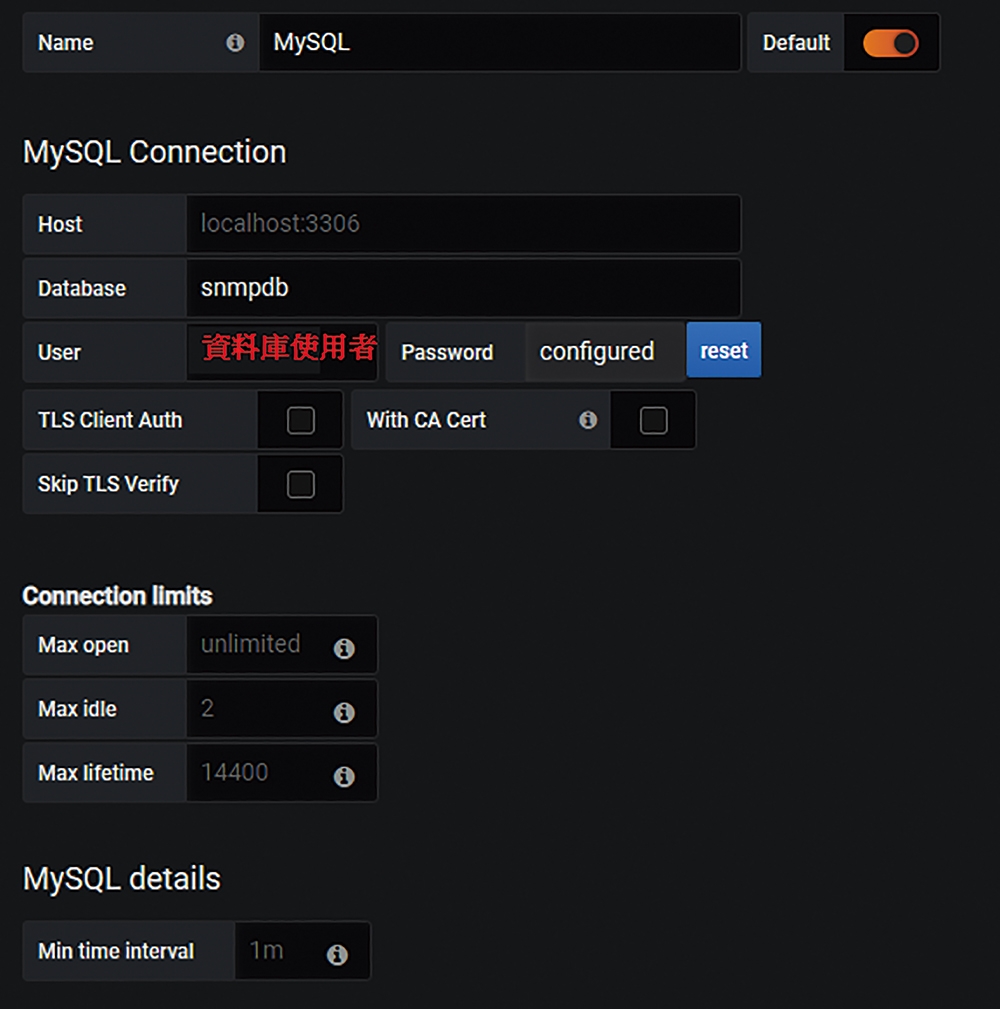
Task: Click the User input field
Action: pos(282,352)
